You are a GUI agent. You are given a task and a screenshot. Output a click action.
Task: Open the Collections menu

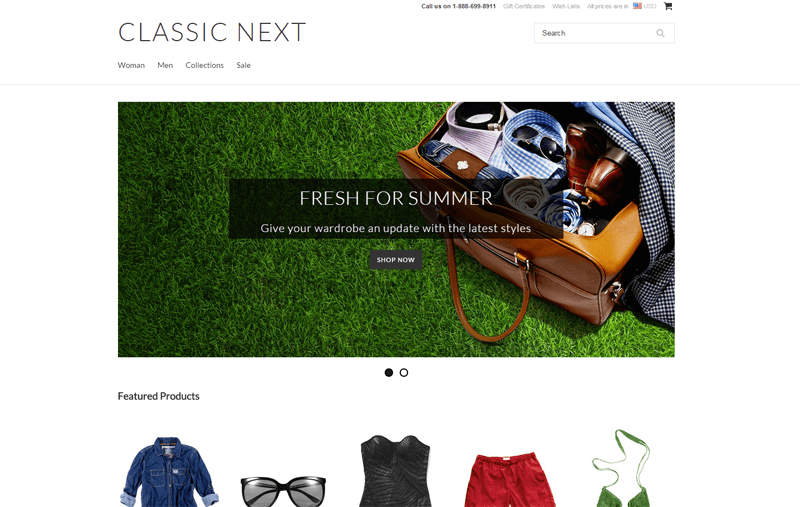coord(205,65)
